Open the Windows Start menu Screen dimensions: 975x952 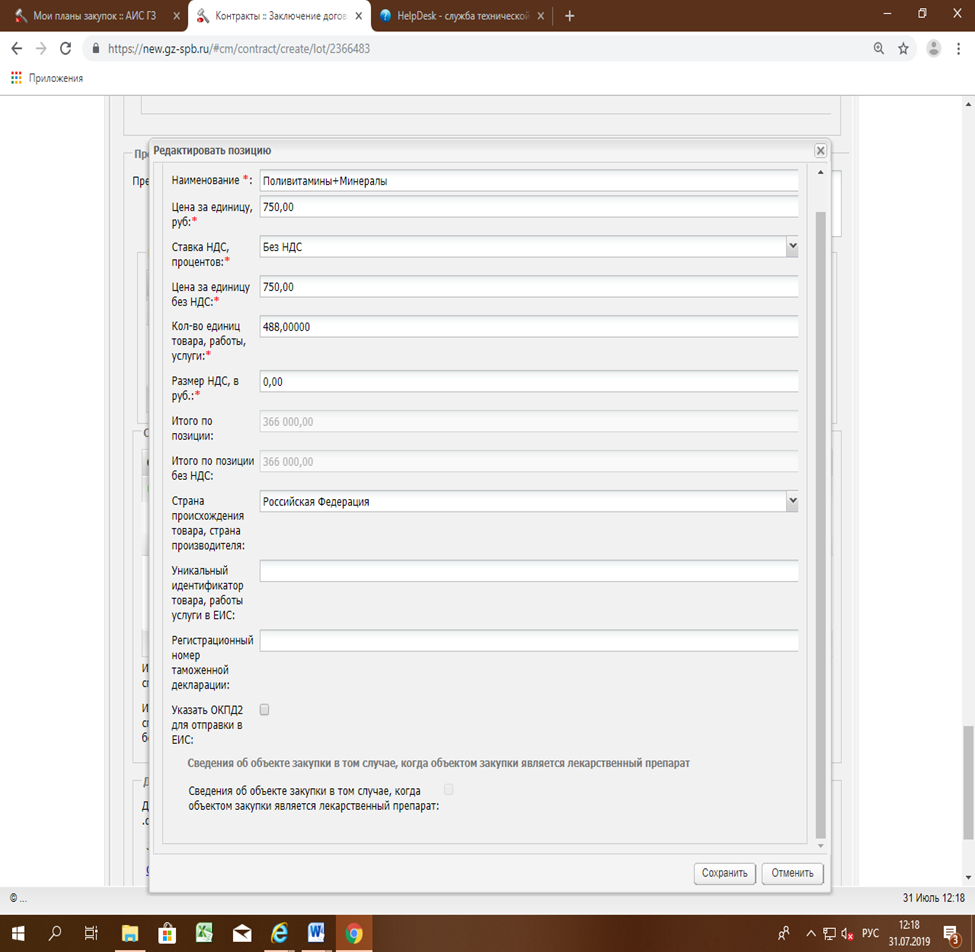[x=18, y=933]
